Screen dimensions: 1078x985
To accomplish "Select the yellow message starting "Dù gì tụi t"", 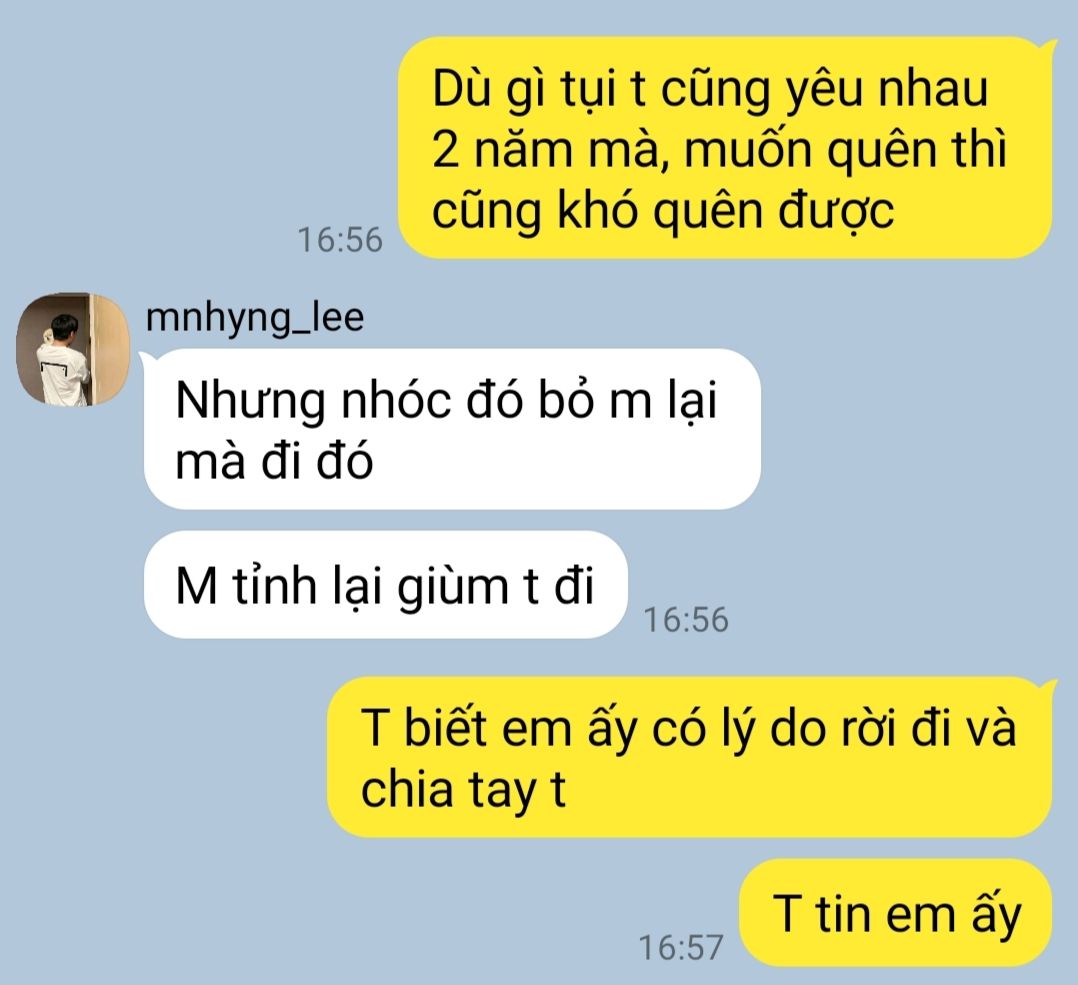I will tap(725, 148).
